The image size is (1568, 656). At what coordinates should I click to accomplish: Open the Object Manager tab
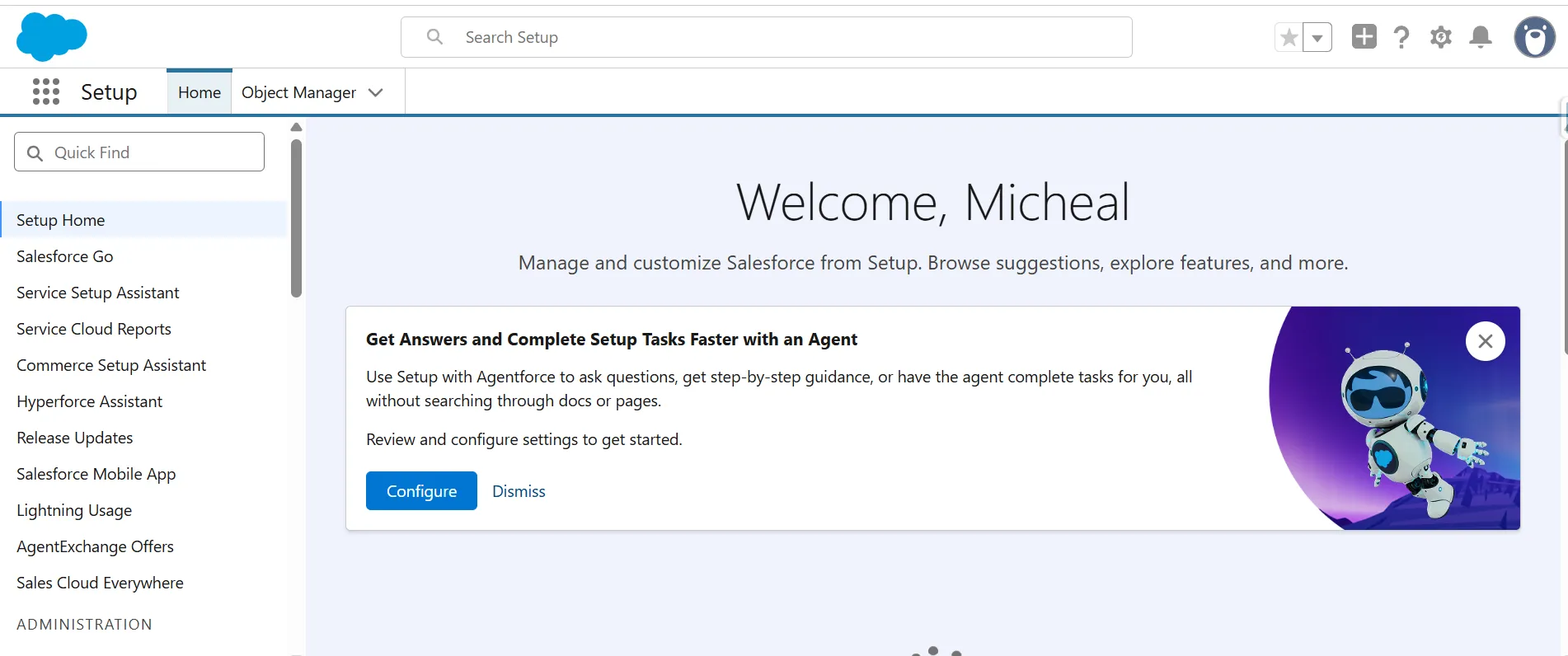pos(298,92)
